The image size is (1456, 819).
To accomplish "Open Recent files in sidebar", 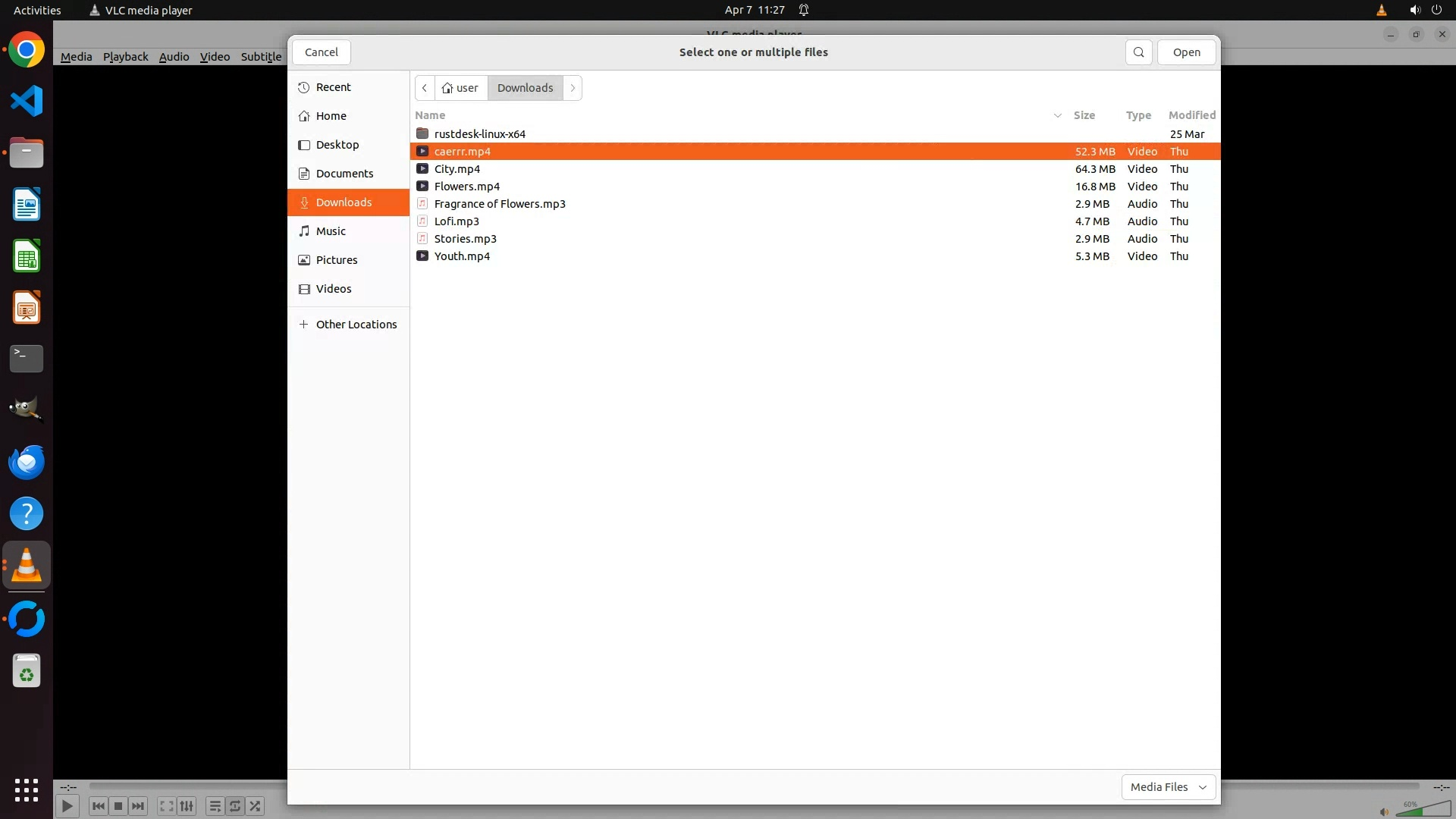I will point(333,87).
